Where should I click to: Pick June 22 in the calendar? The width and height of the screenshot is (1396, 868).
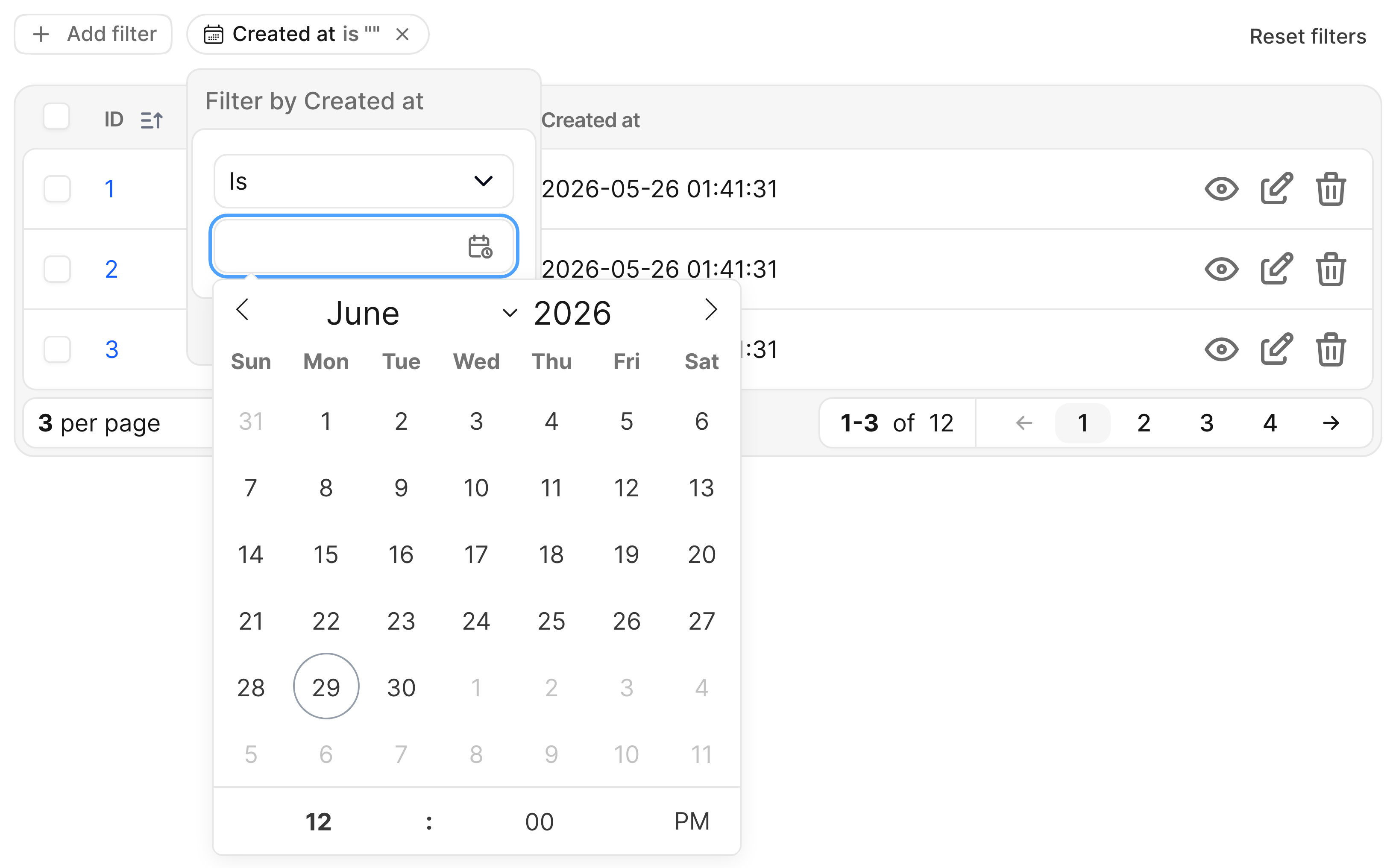[326, 621]
